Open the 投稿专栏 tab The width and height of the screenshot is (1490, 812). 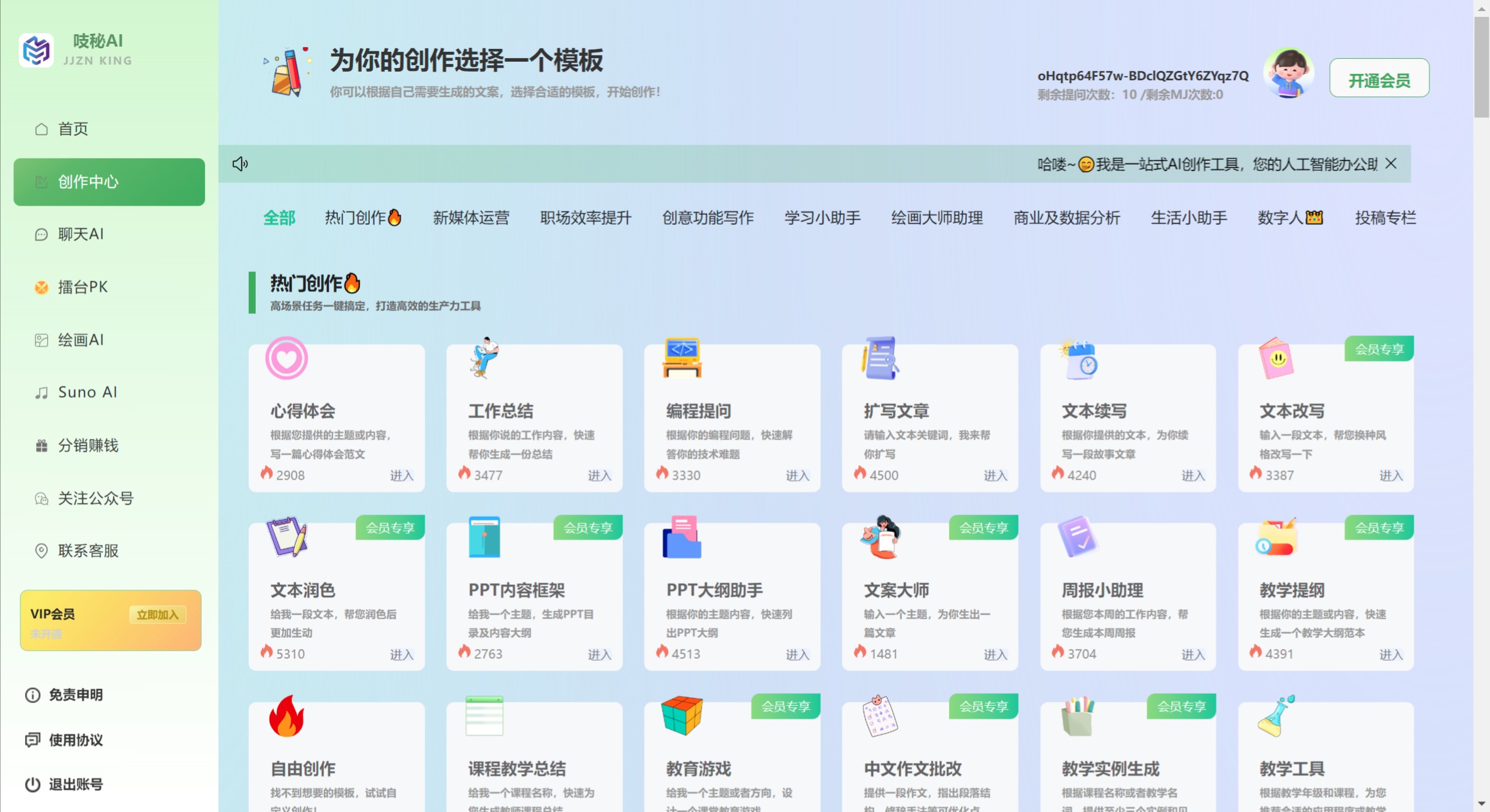click(1385, 217)
